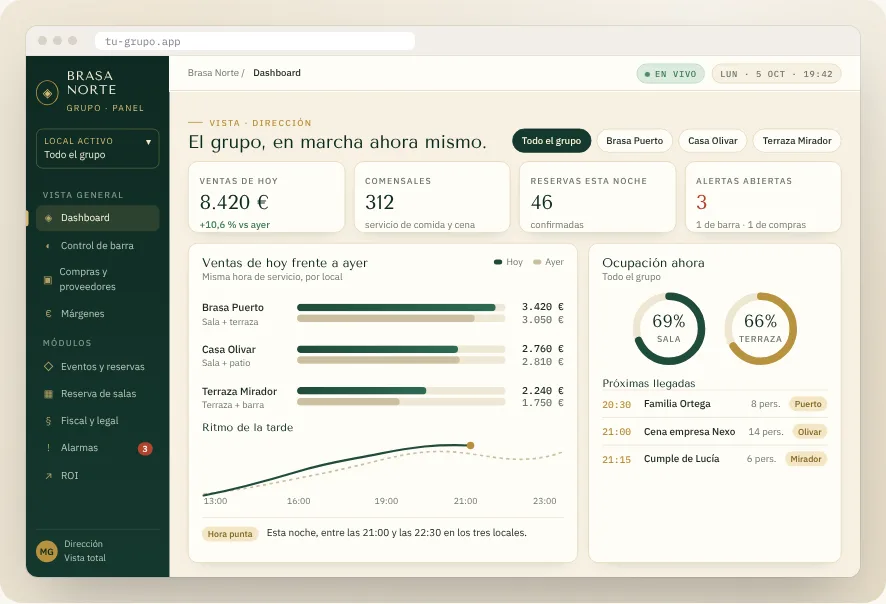Click the red Alarmas badge showing 3
Image resolution: width=886 pixels, height=604 pixels.
click(145, 449)
